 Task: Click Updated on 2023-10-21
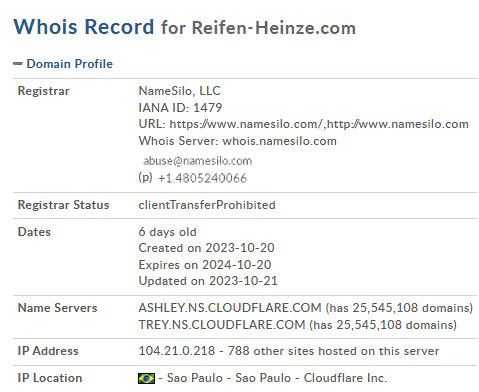coord(208,281)
